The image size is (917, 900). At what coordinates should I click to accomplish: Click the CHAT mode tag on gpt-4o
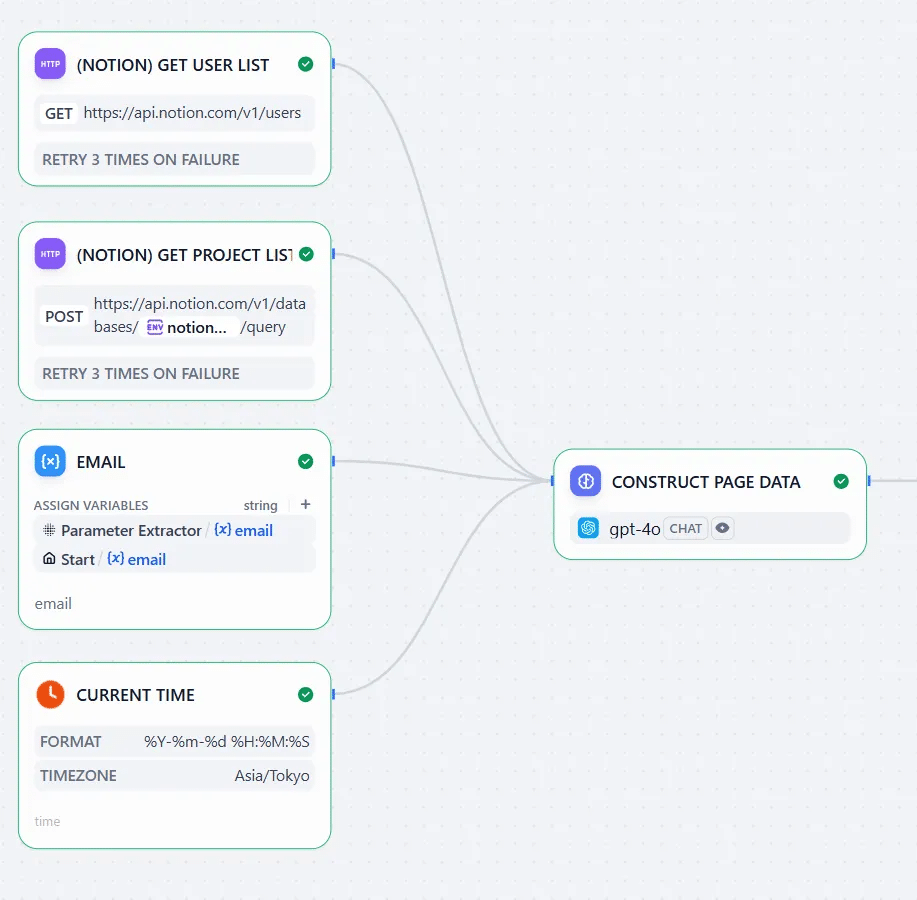click(686, 528)
